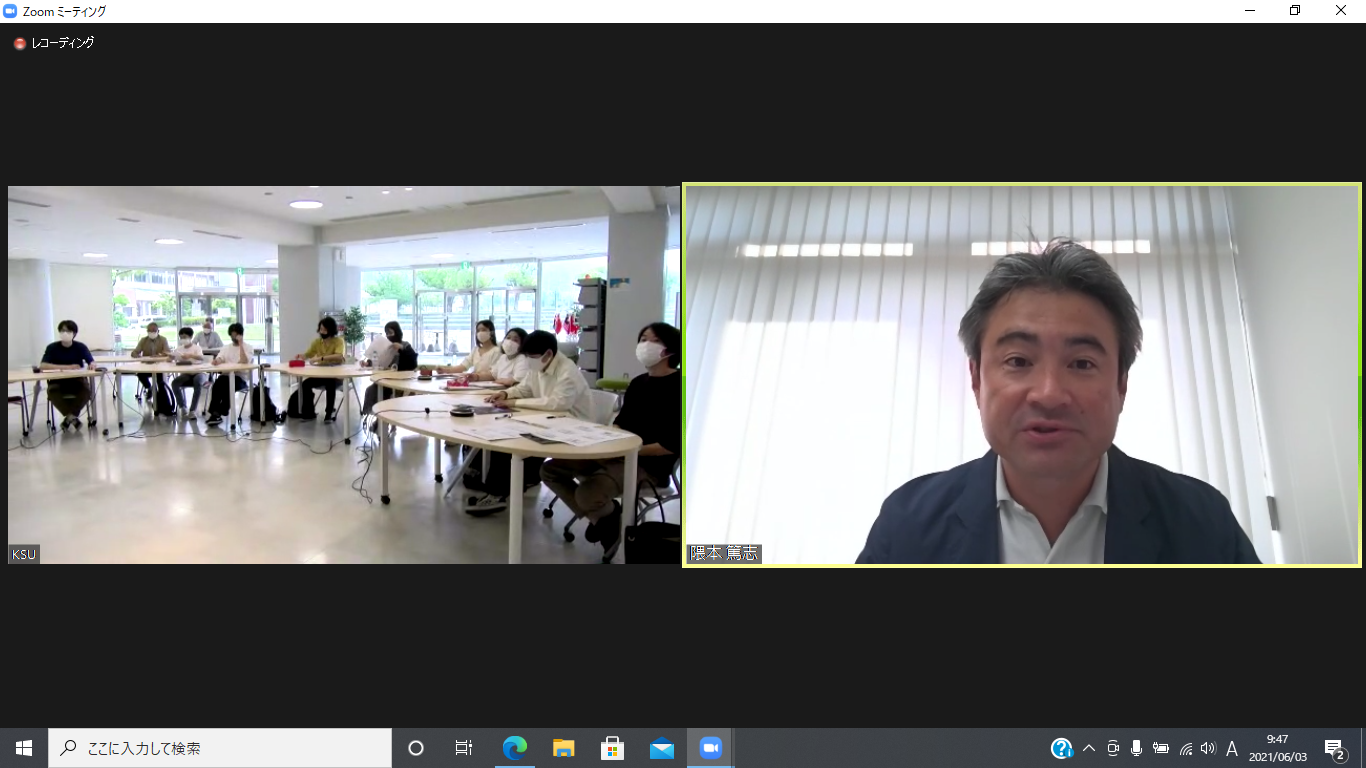Click the active Zoom taskbar icon
Viewport: 1366px width, 768px height.
click(710, 748)
